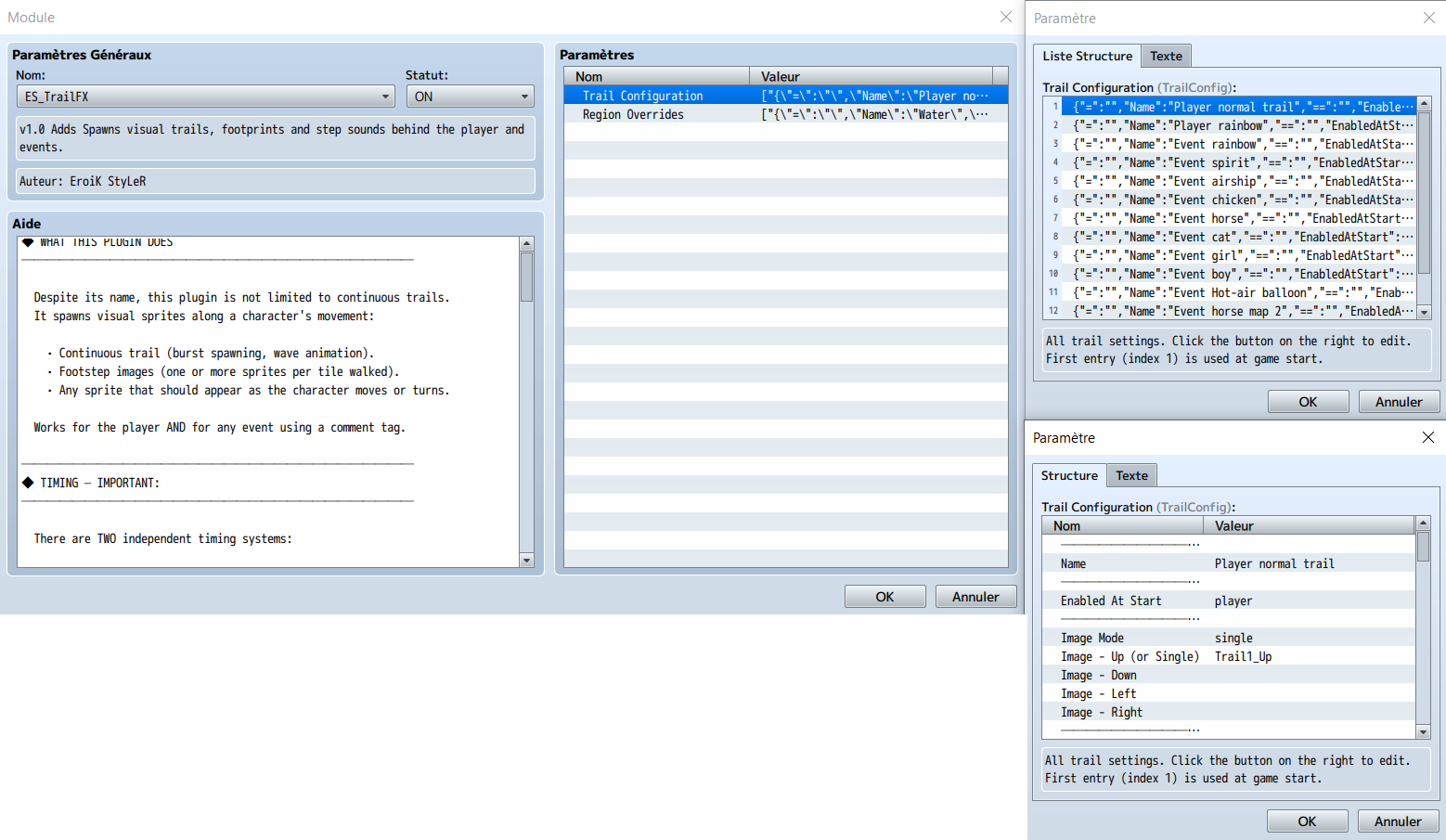Click Annuler in the Structure Paramètre dialog
The image size is (1446, 840).
(1398, 821)
